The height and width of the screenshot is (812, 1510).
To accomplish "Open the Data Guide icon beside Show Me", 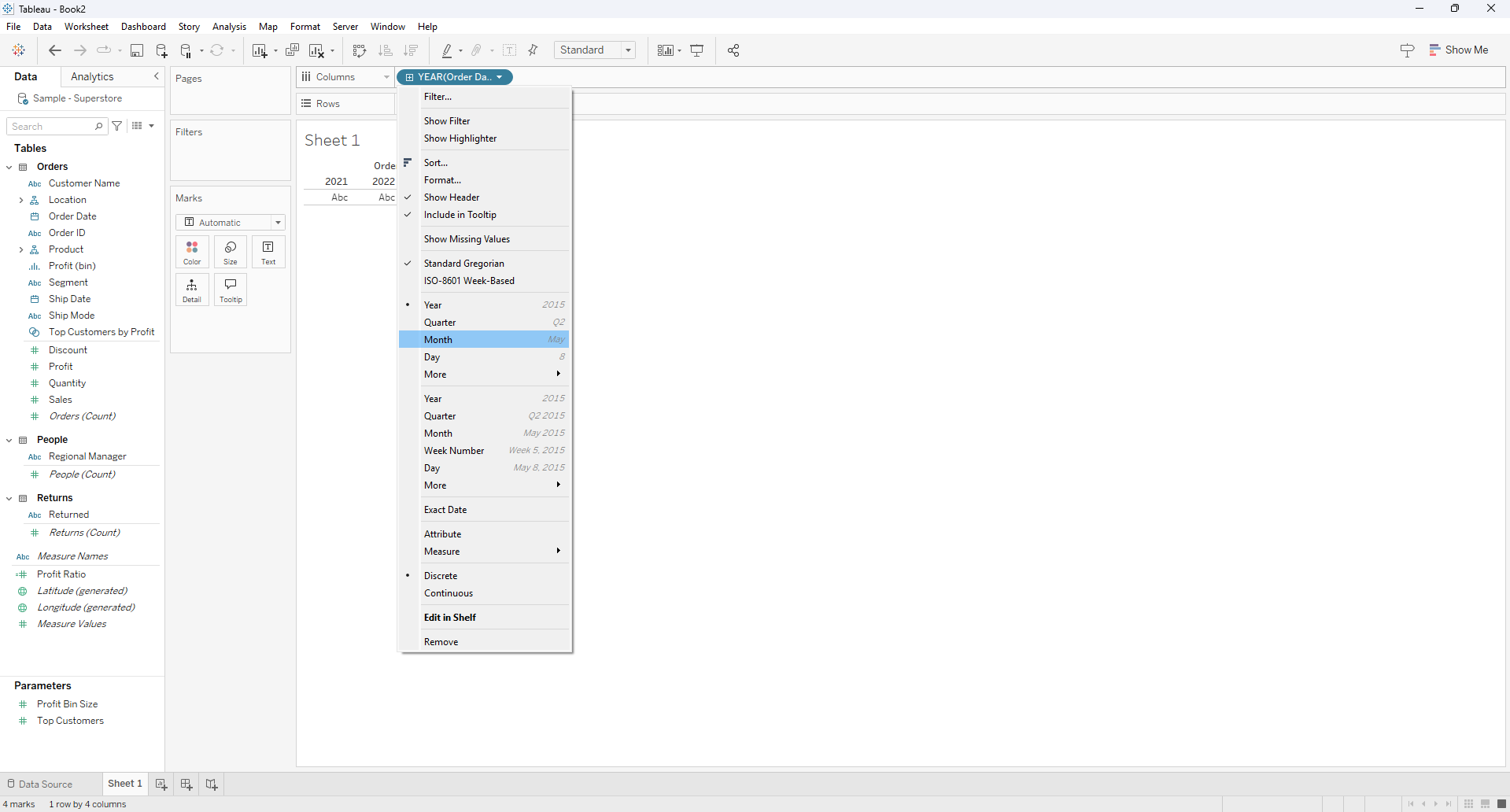I will point(1408,50).
